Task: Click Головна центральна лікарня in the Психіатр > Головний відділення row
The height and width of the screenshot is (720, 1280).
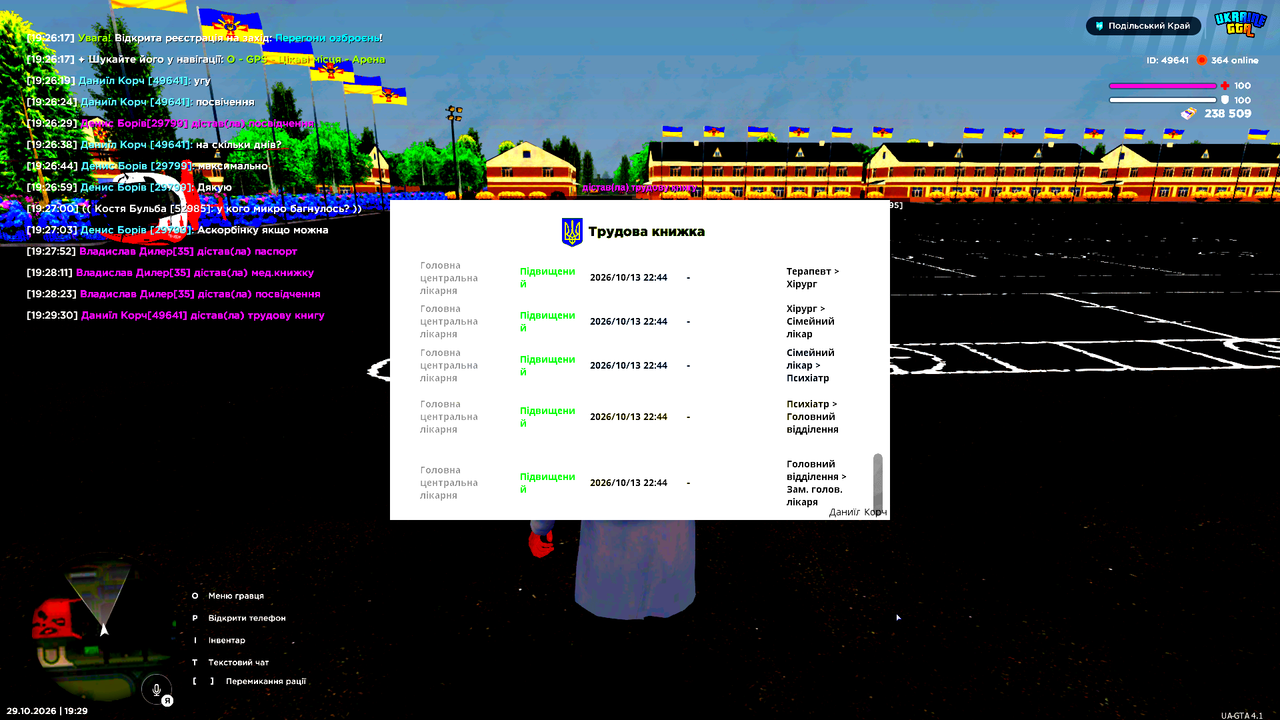Action: point(449,417)
